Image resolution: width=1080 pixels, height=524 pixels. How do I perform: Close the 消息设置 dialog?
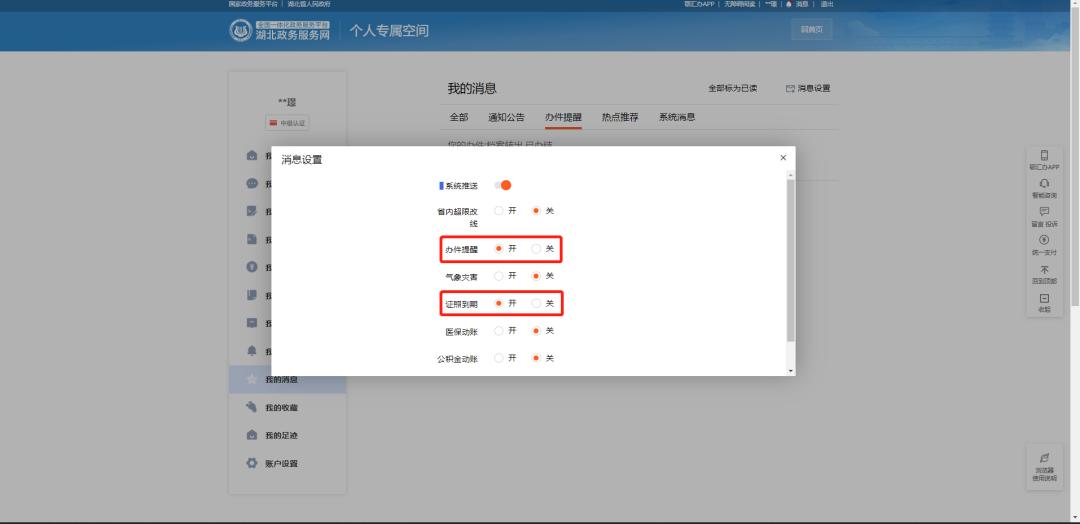pos(783,158)
